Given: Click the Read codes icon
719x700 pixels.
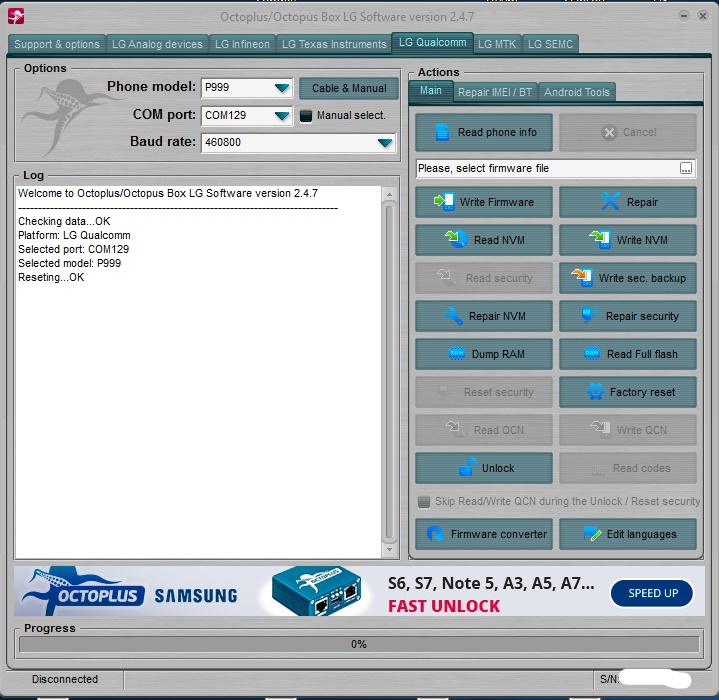Looking at the screenshot, I should point(598,469).
